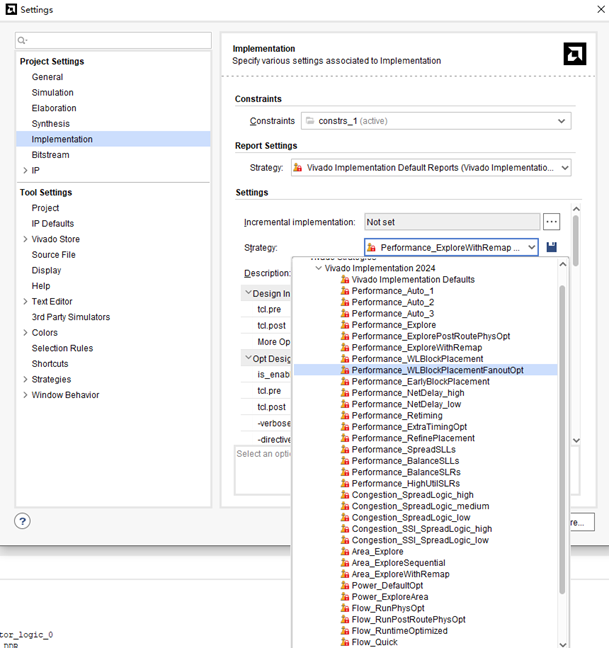Choose Performance_WLBlockPlacementFanoutOpt strategy
The height and width of the screenshot is (648, 609).
(437, 370)
